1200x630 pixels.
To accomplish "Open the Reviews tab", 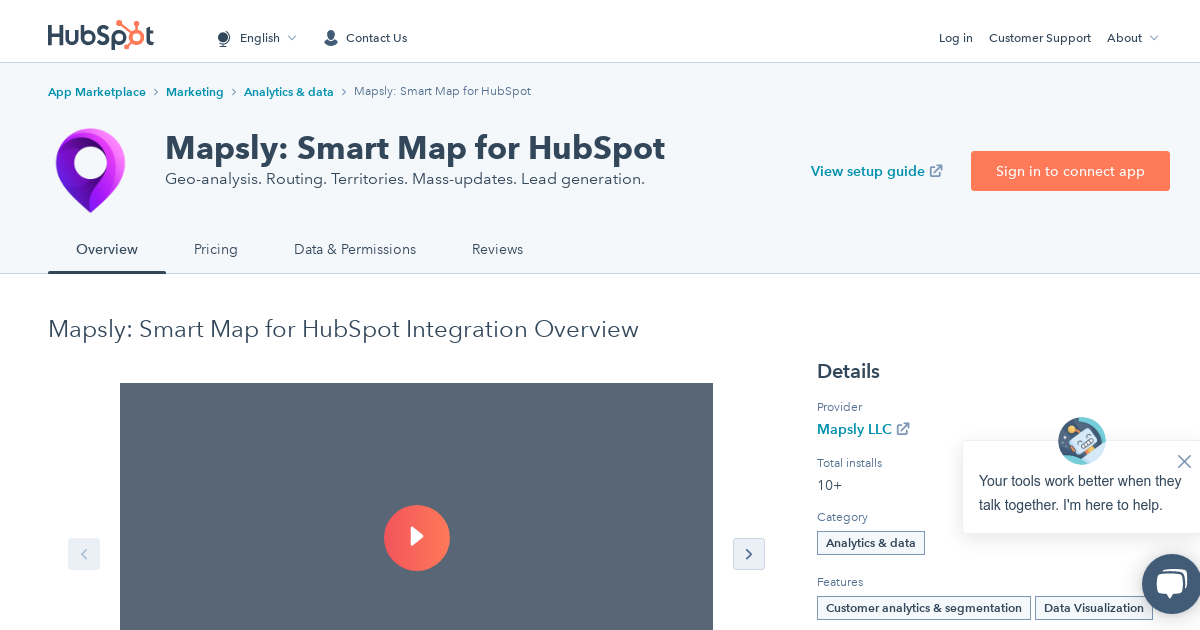I will pos(497,250).
